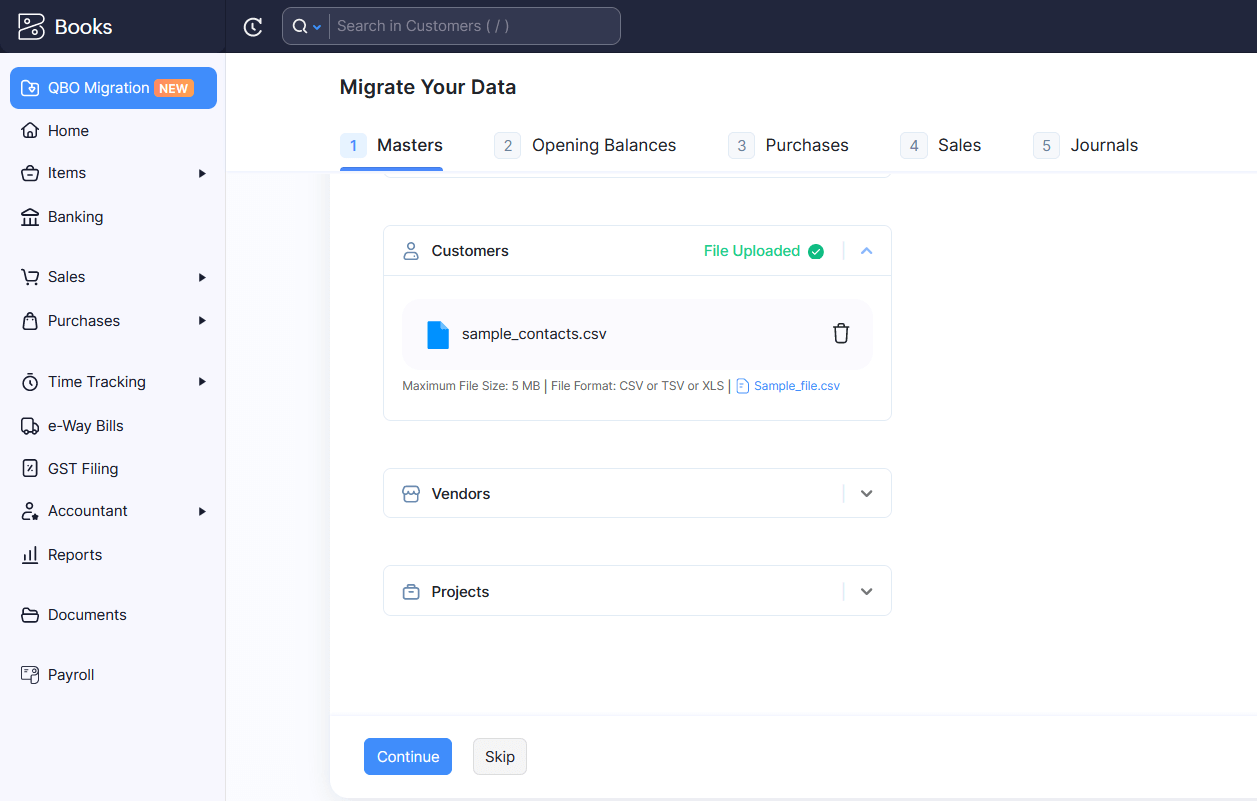Open the Documents section
Screen dimensions: 1257x801
(x=87, y=615)
